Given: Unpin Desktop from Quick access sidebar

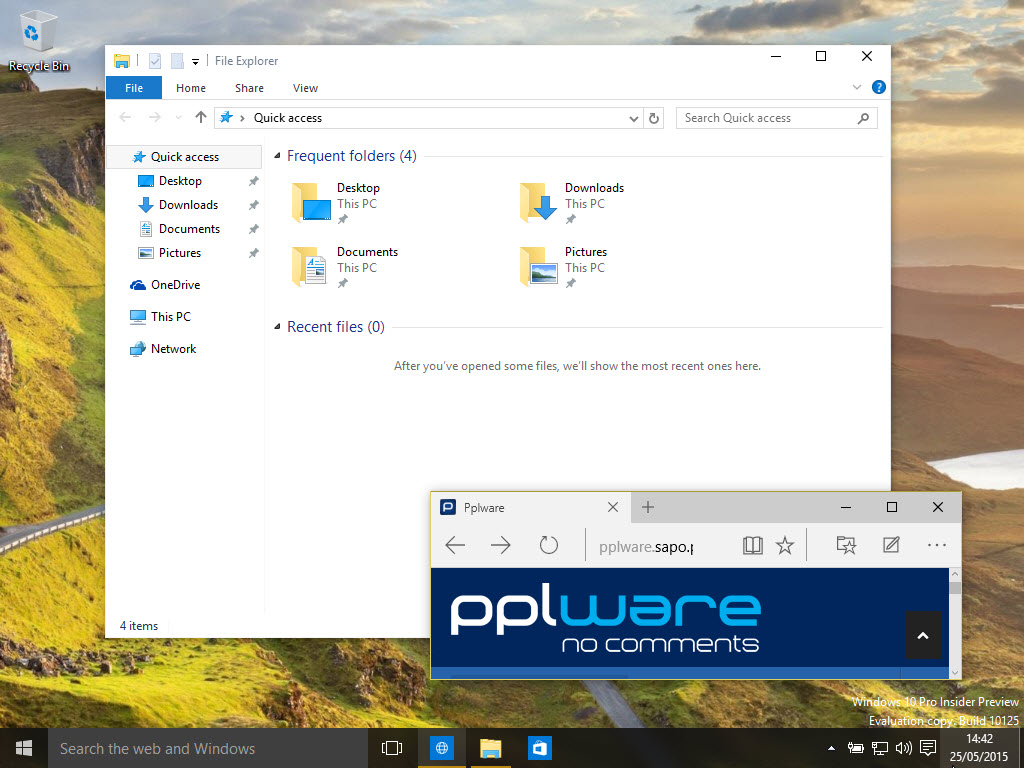Looking at the screenshot, I should 253,181.
